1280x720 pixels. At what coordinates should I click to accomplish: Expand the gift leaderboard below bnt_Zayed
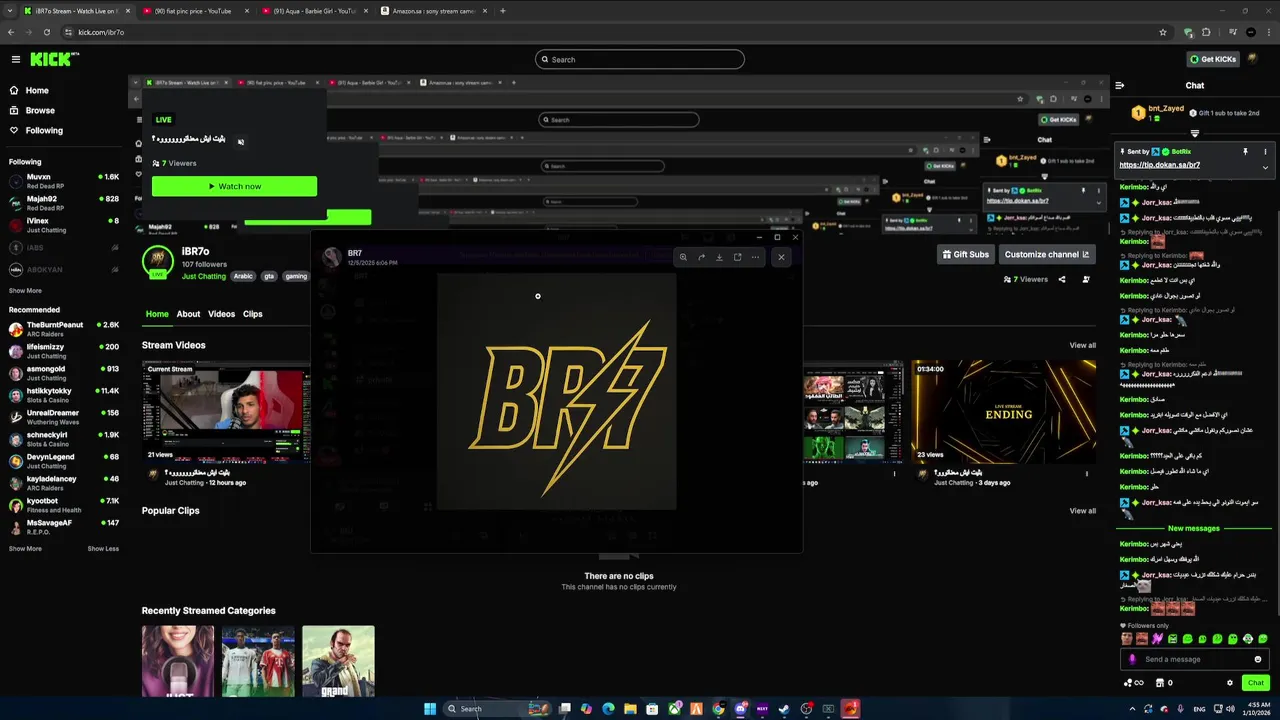pyautogui.click(x=1194, y=133)
